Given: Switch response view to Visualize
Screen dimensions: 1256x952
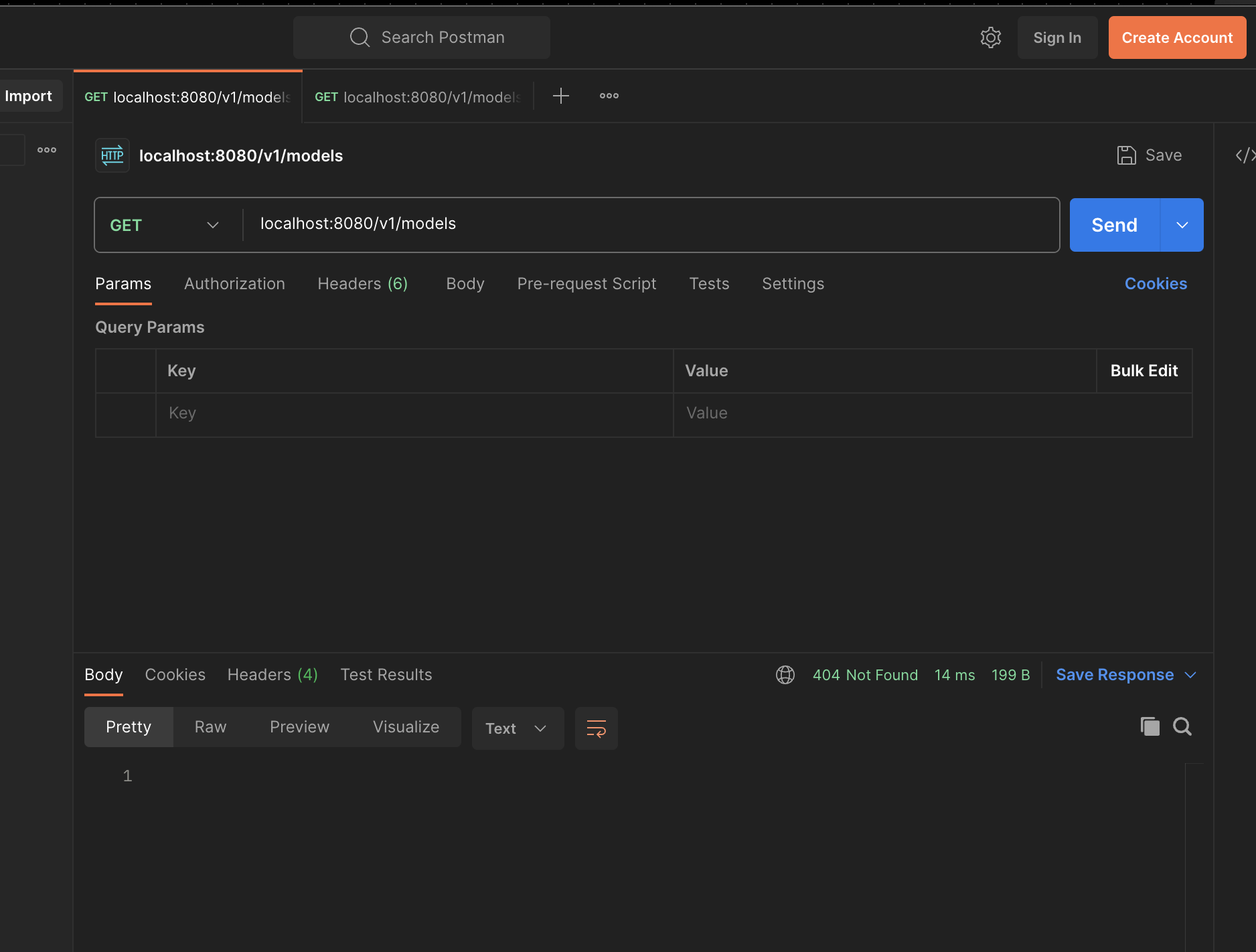Looking at the screenshot, I should (406, 726).
